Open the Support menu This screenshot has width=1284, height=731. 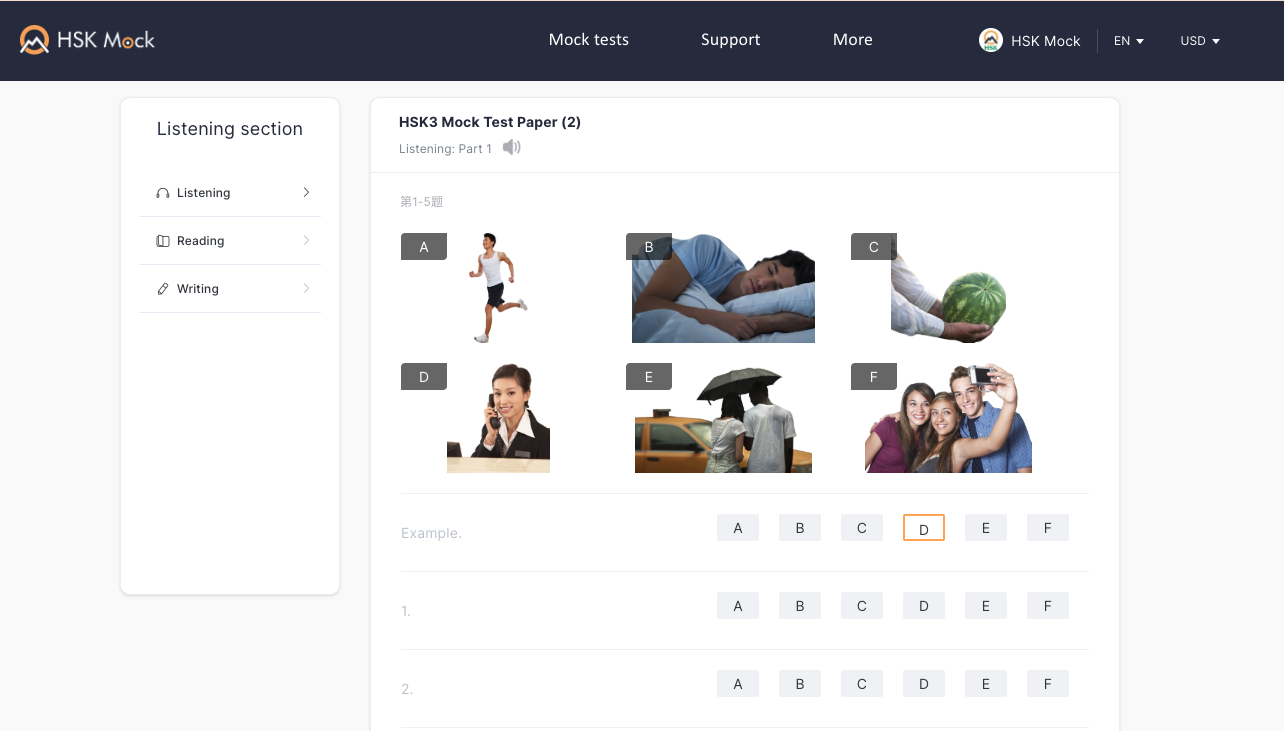tap(730, 40)
